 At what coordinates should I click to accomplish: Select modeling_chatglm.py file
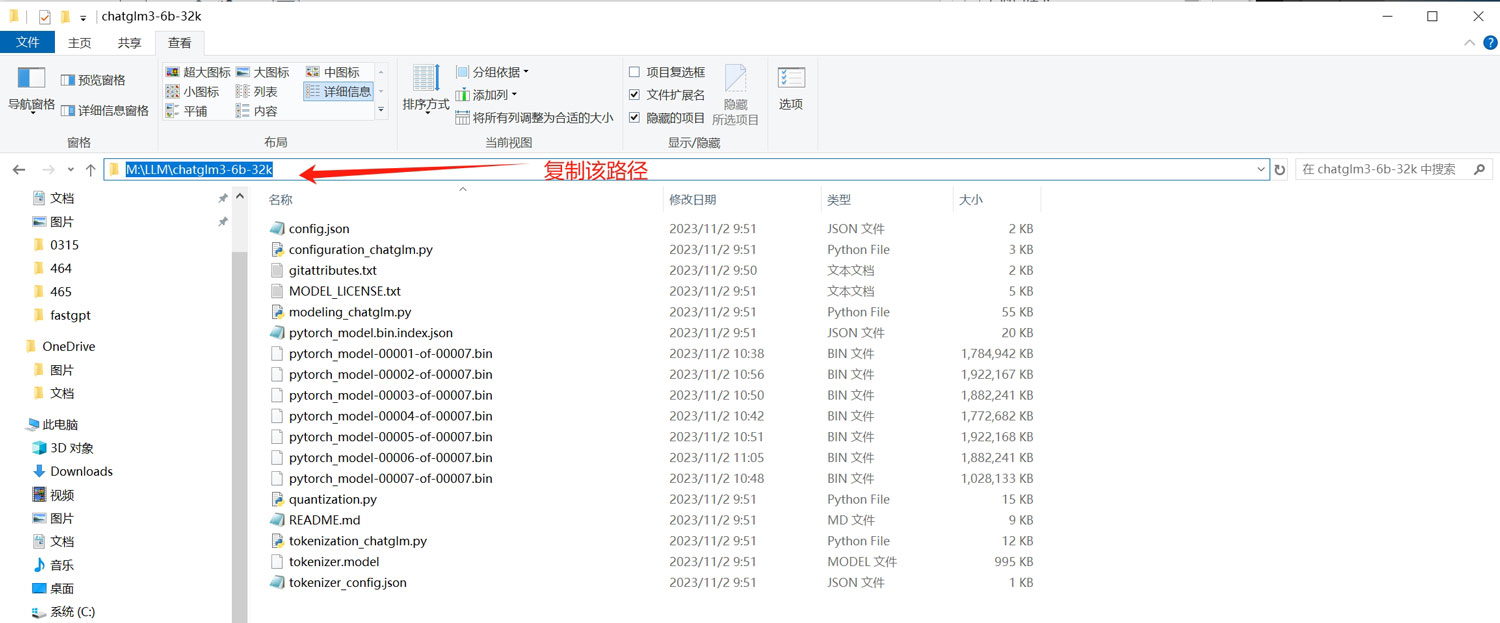point(350,312)
